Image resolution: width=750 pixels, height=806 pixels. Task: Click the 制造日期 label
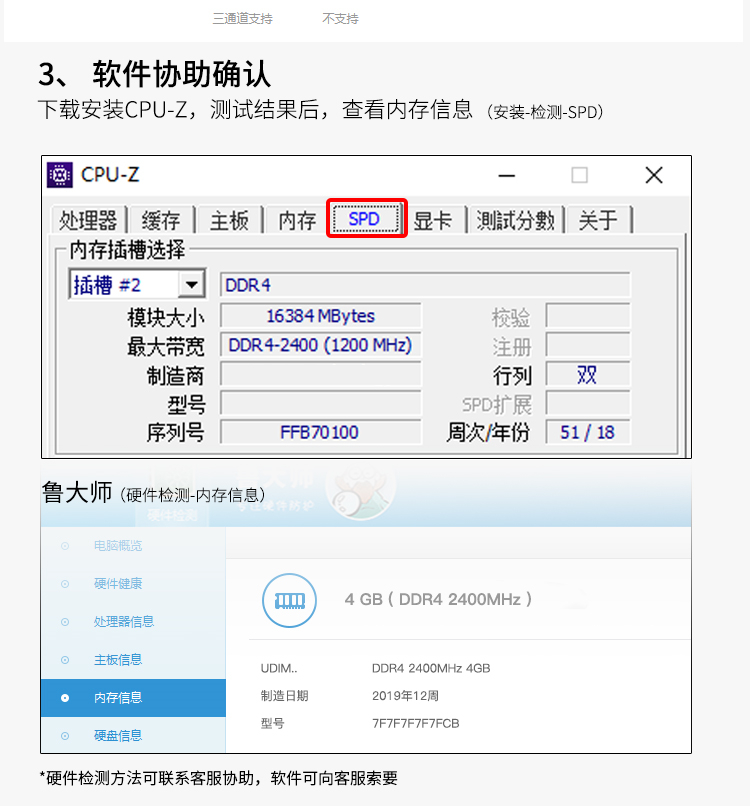tap(284, 696)
